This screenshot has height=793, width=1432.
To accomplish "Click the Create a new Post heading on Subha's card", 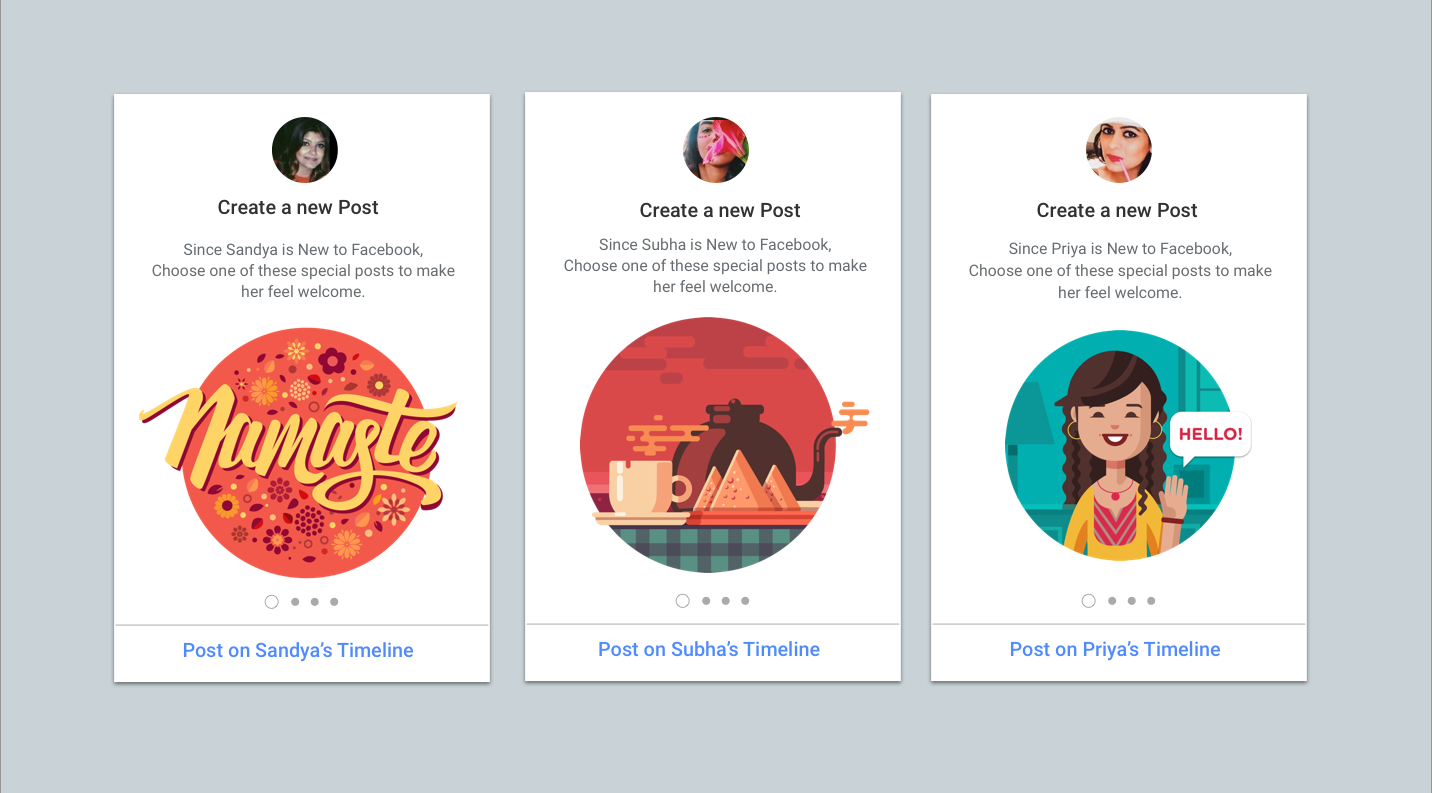I will tap(720, 210).
